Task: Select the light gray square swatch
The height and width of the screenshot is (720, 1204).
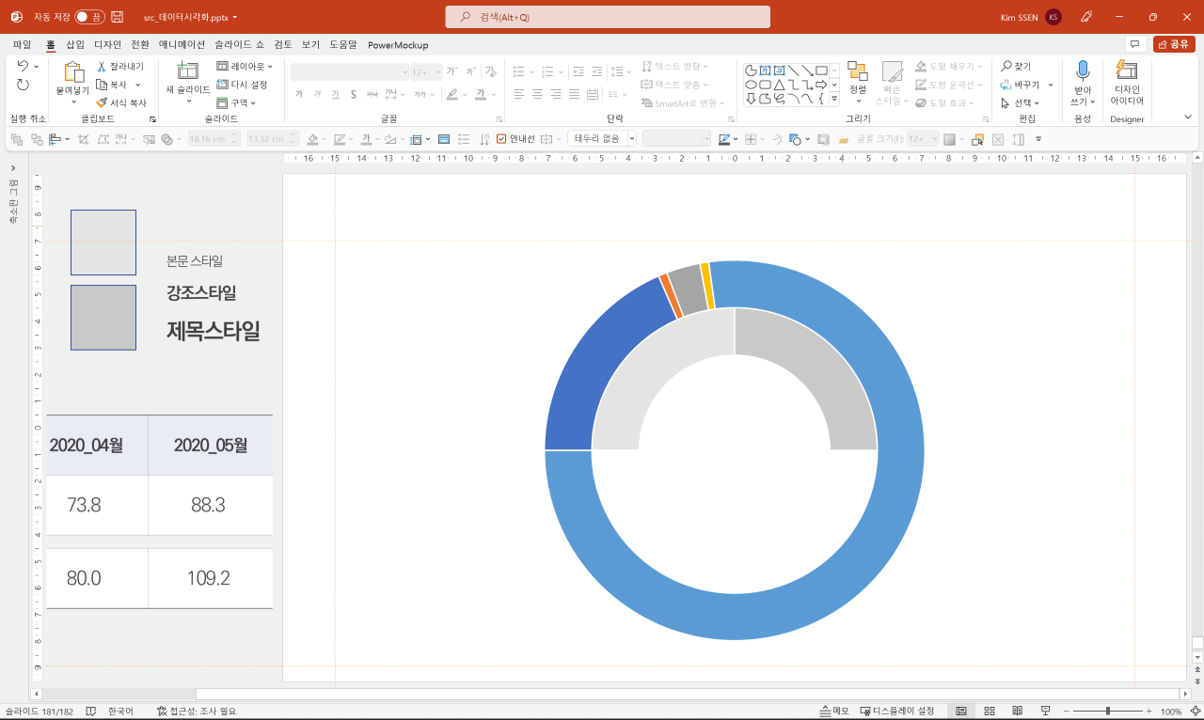Action: (103, 242)
